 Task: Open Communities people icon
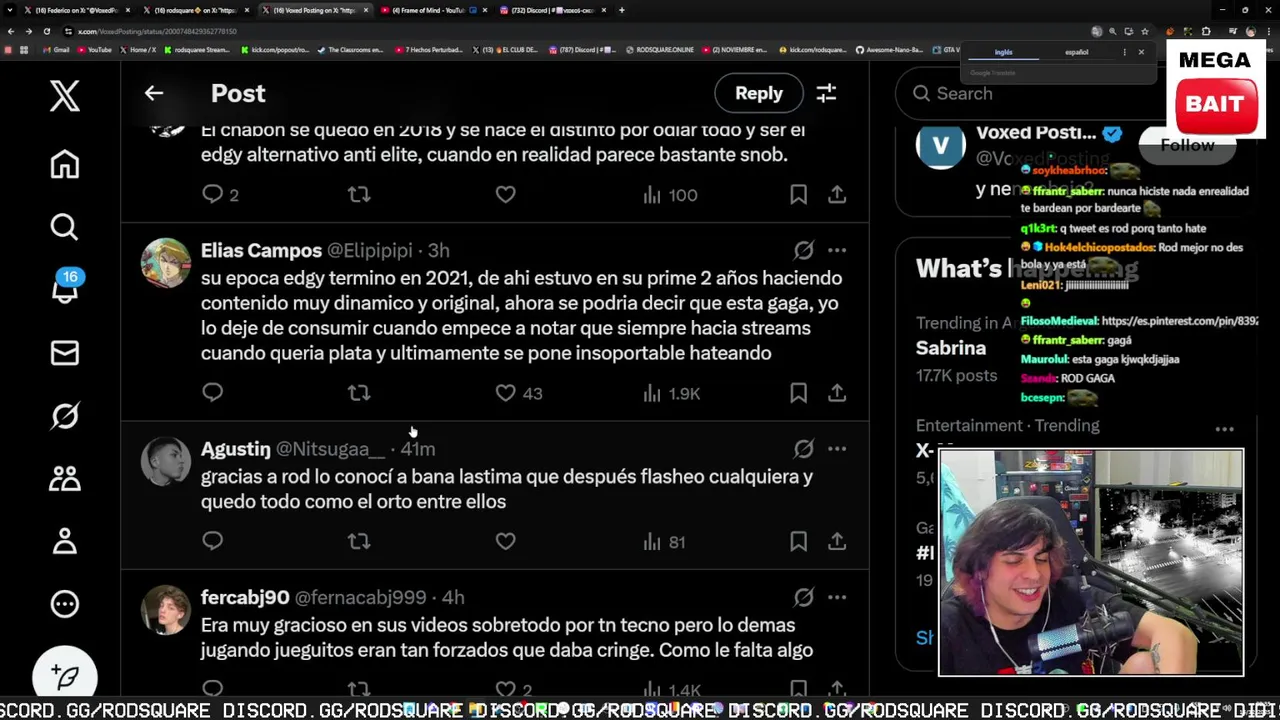pyautogui.click(x=65, y=479)
